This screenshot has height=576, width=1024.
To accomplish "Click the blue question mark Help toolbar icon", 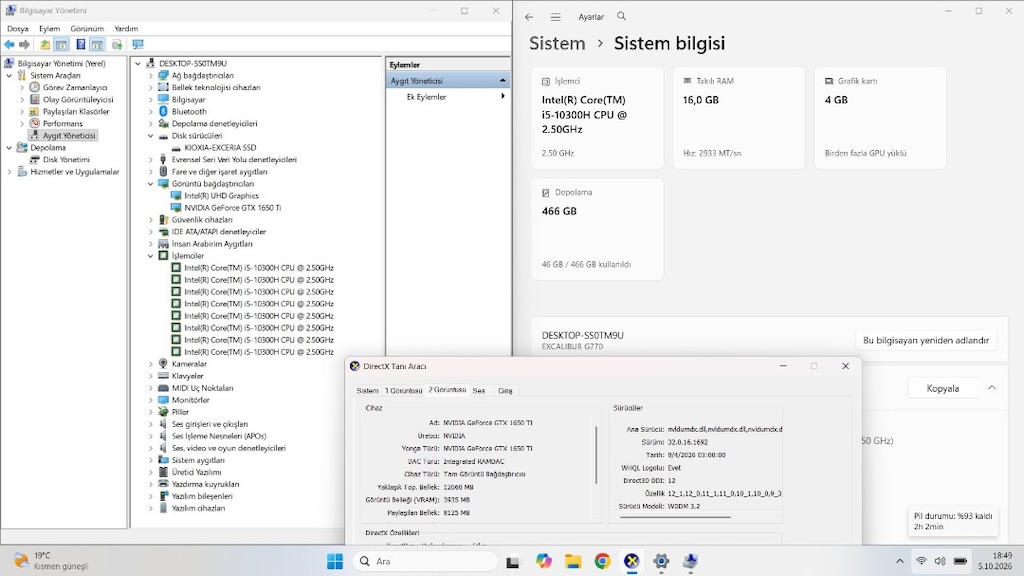I will pos(80,44).
